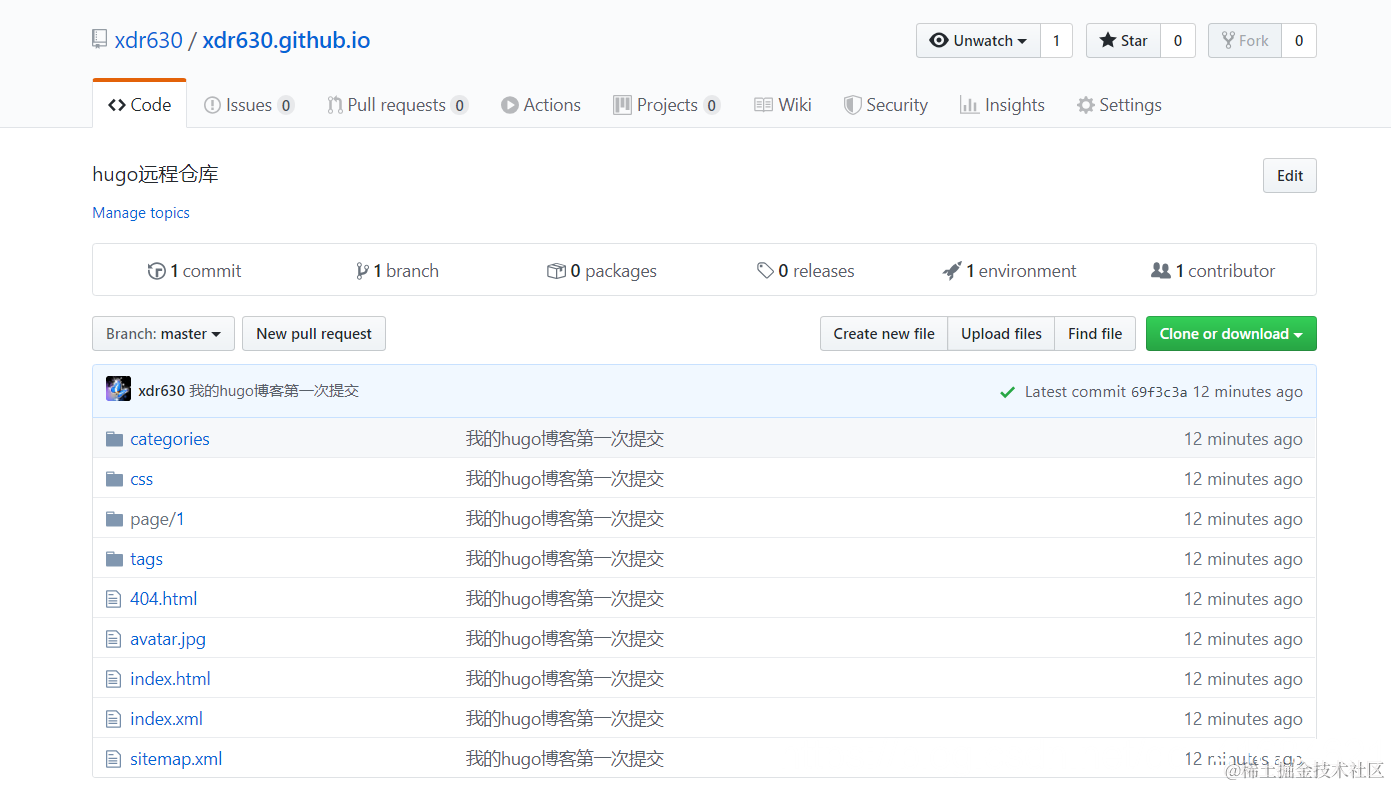Click the folder icon of css row

(x=114, y=479)
